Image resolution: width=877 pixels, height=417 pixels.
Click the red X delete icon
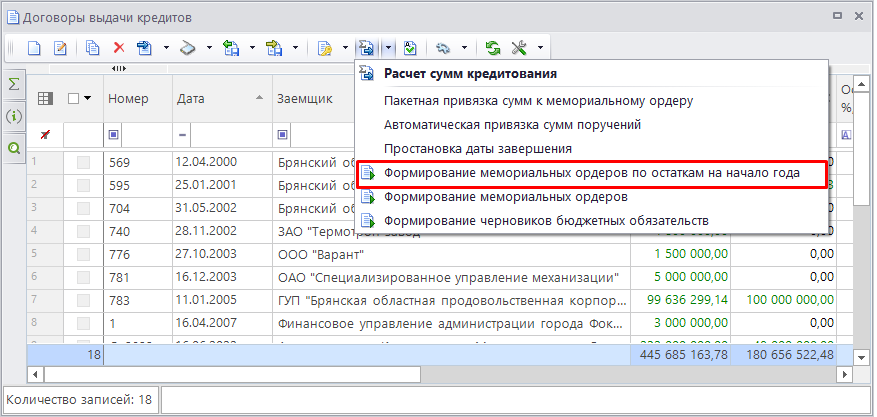[118, 47]
